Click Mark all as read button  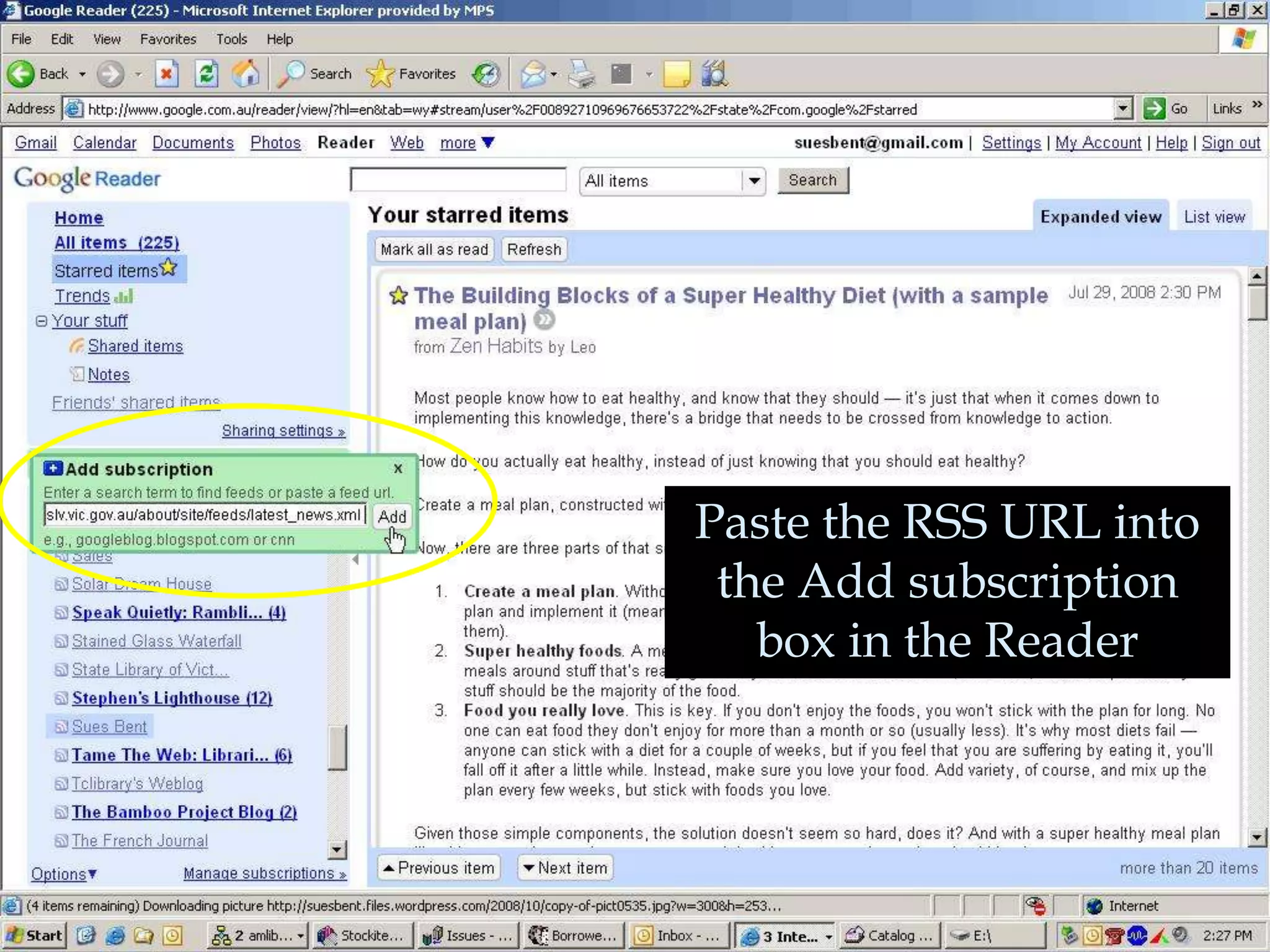(434, 250)
